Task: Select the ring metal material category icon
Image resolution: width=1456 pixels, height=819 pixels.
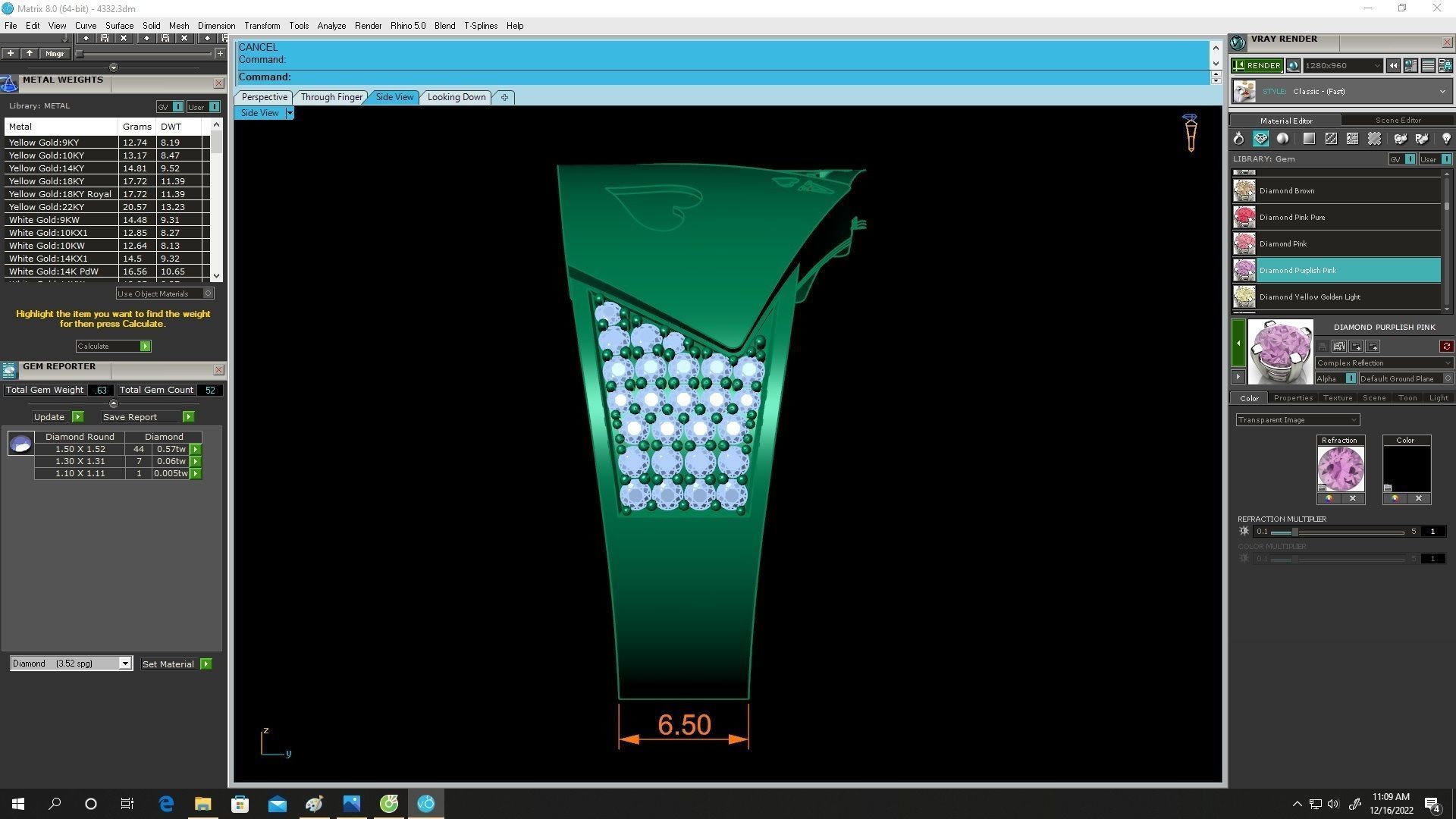Action: coord(1238,139)
